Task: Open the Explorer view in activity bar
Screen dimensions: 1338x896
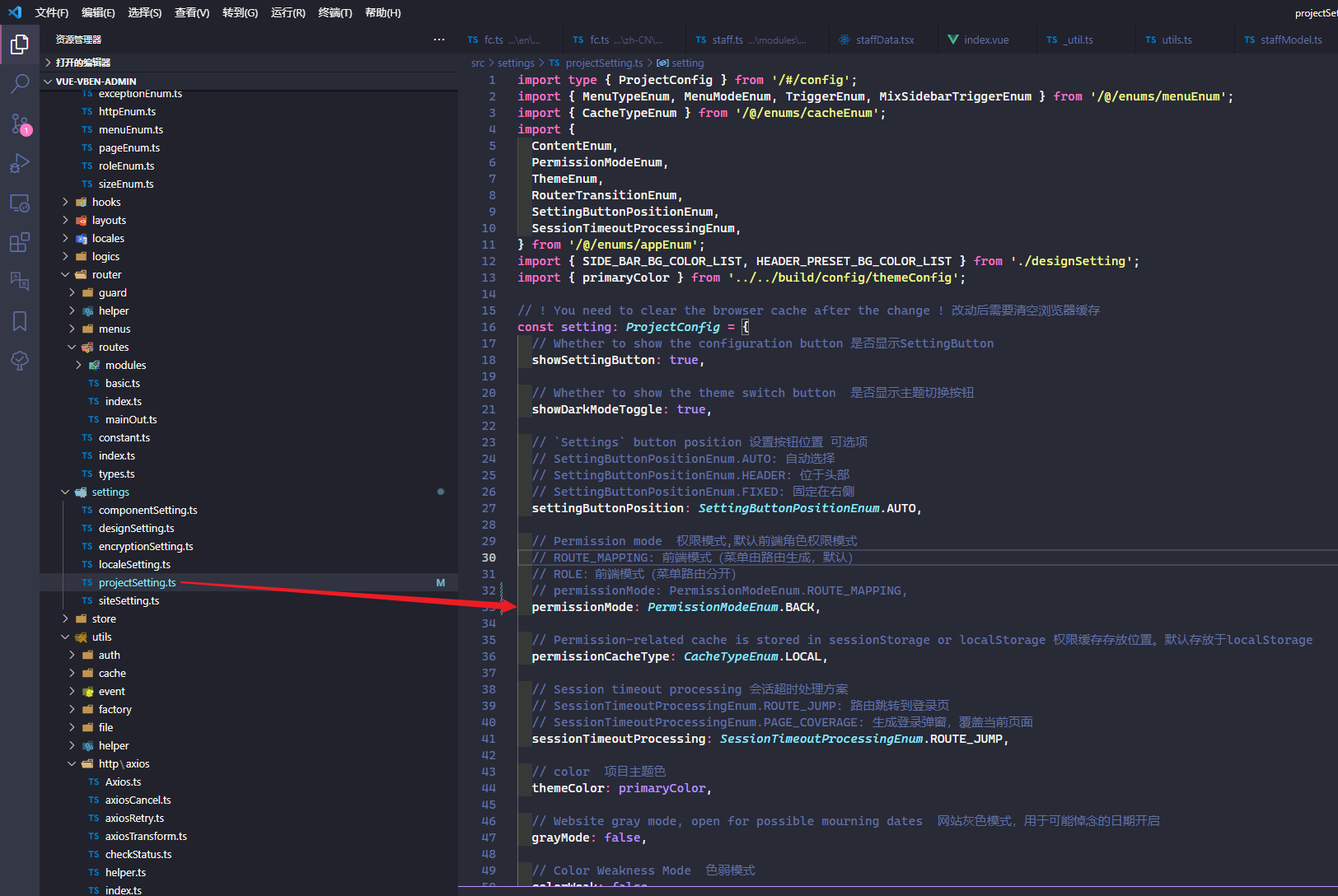Action: coord(20,44)
